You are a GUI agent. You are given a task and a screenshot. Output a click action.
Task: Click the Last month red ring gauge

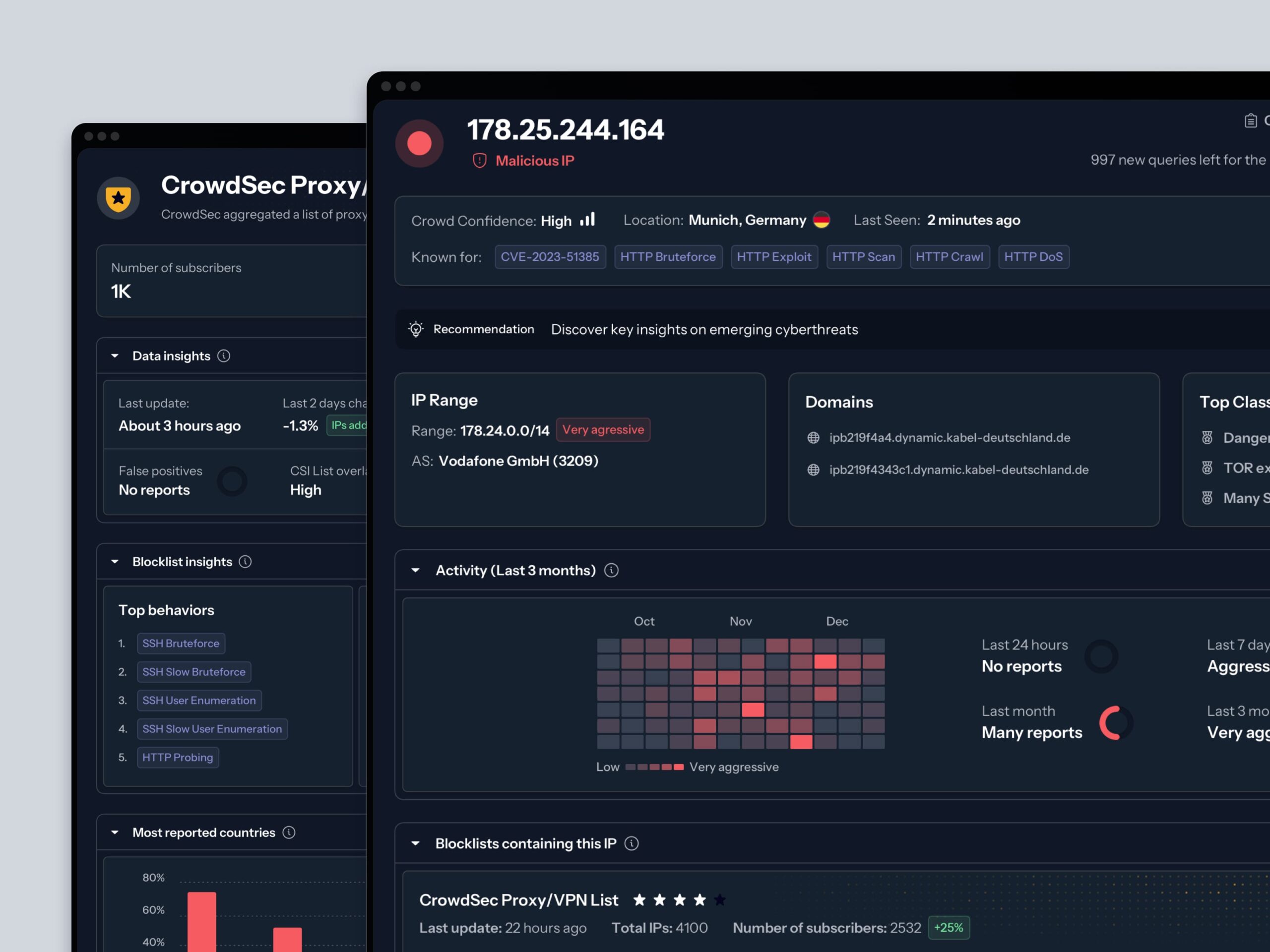click(x=1116, y=723)
